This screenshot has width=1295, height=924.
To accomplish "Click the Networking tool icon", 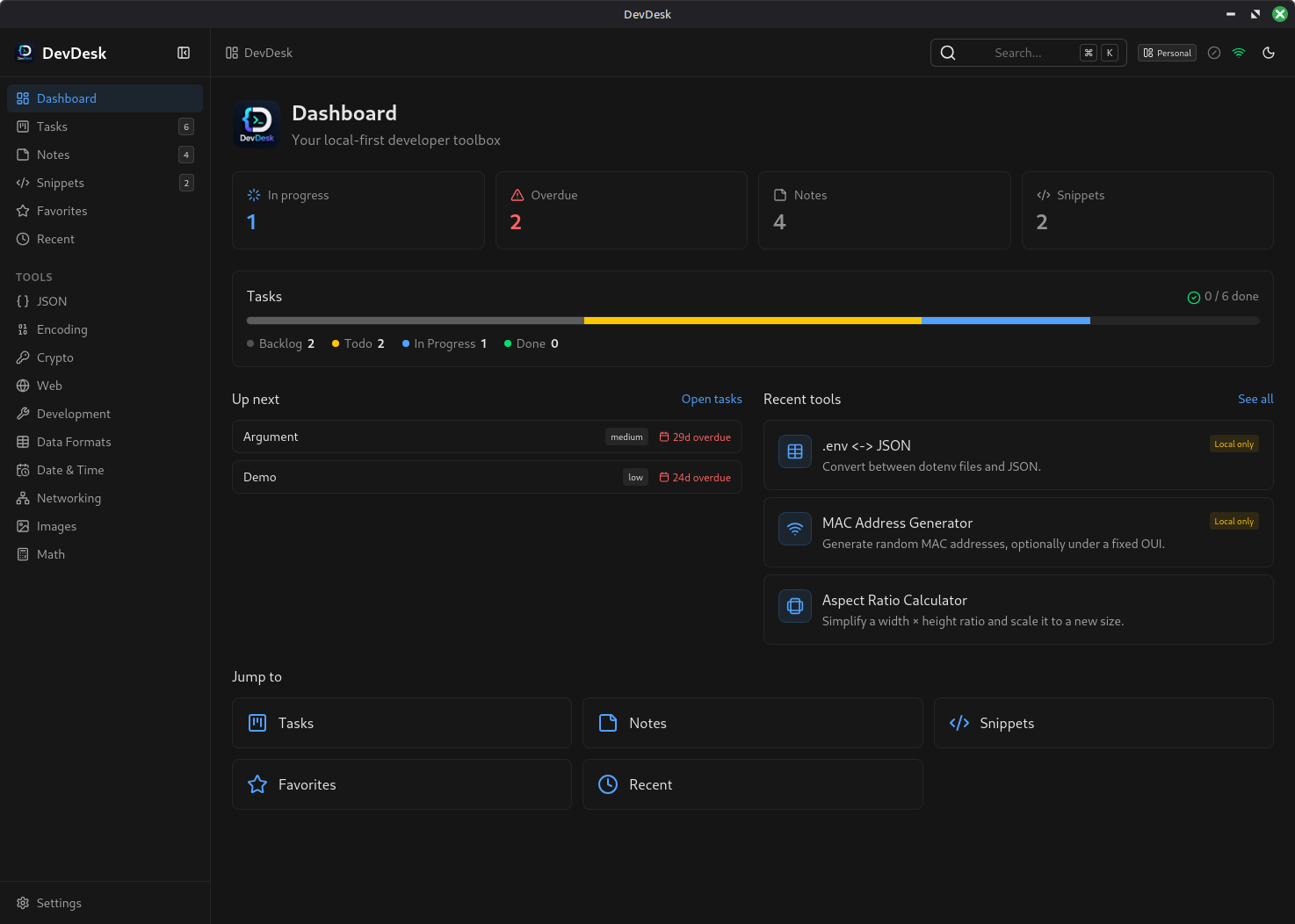I will pos(23,498).
